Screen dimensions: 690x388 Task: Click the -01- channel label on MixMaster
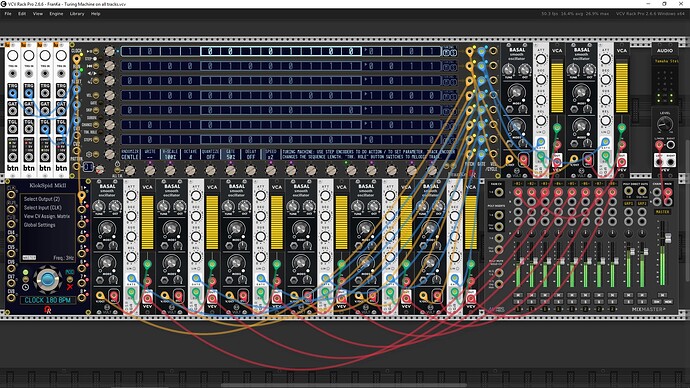(518, 183)
